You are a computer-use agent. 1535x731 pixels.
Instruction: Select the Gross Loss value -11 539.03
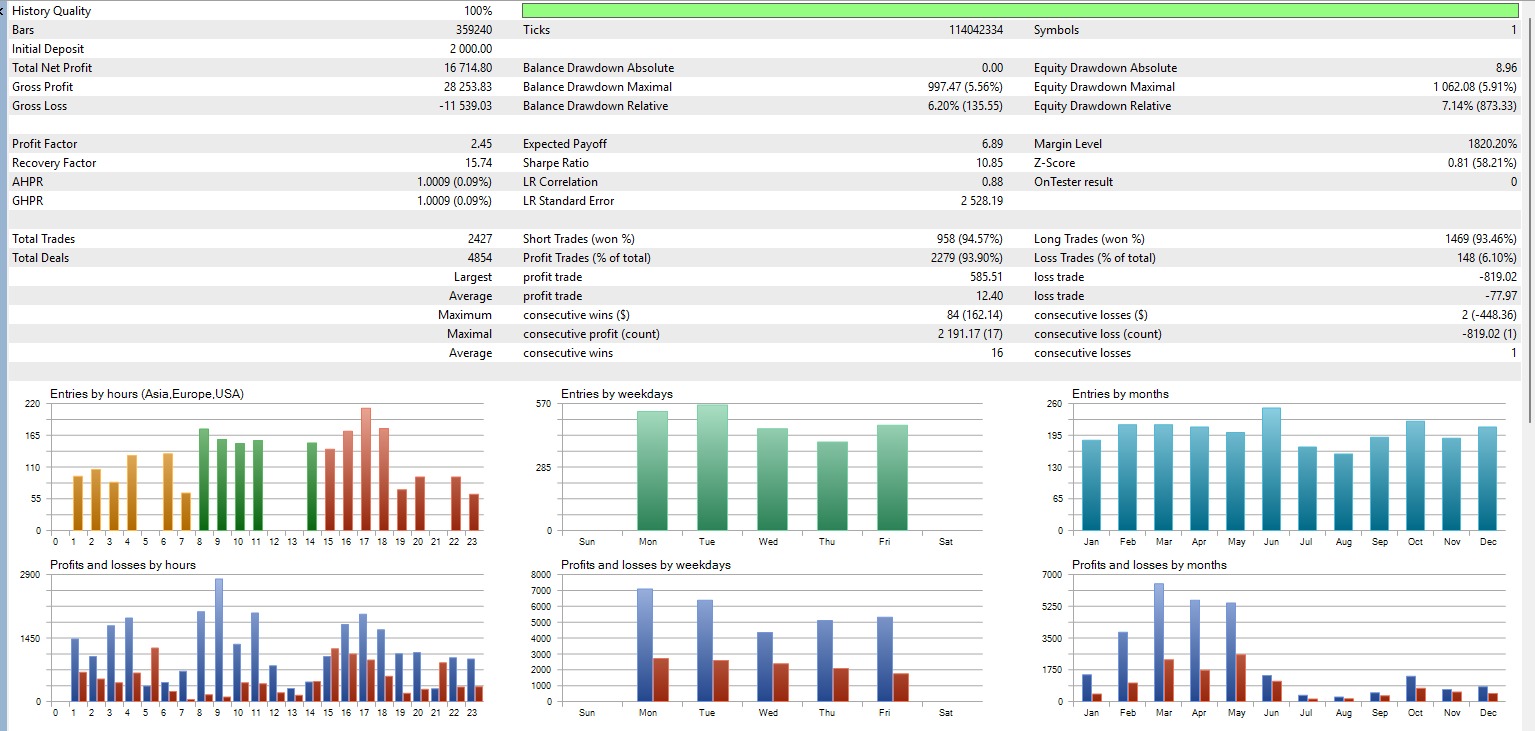[467, 106]
